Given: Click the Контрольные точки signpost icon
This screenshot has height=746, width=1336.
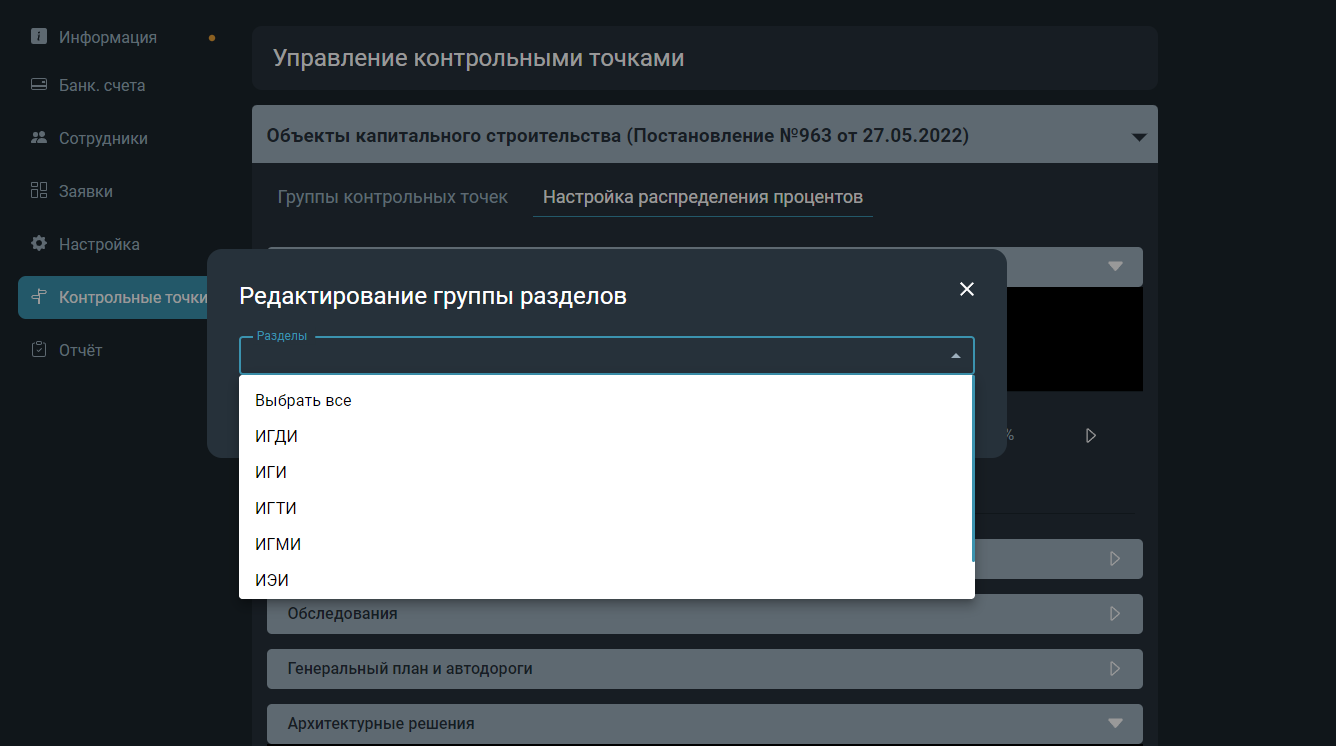Looking at the screenshot, I should [39, 297].
